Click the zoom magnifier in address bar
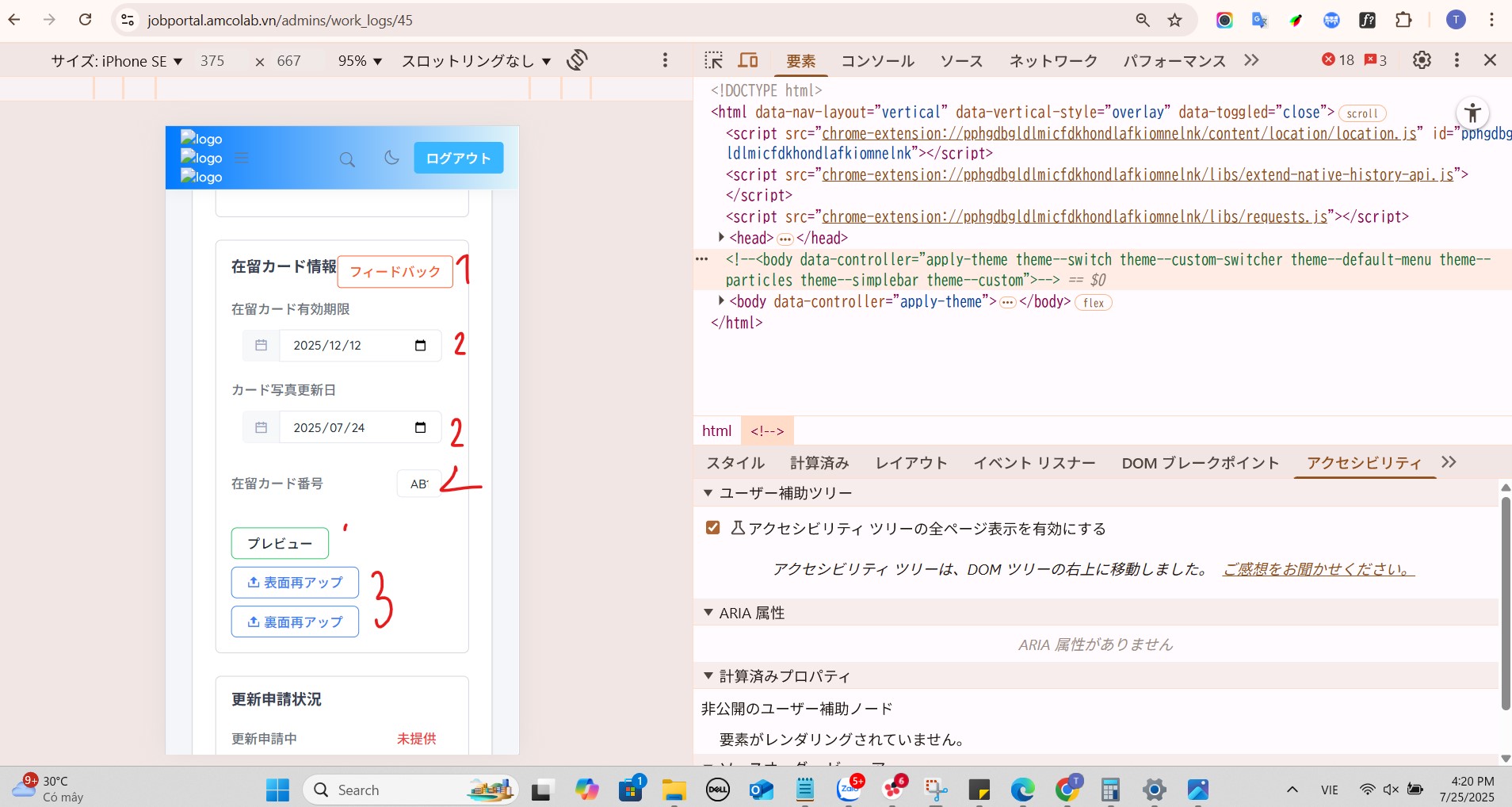Image resolution: width=1512 pixels, height=807 pixels. [x=1142, y=20]
